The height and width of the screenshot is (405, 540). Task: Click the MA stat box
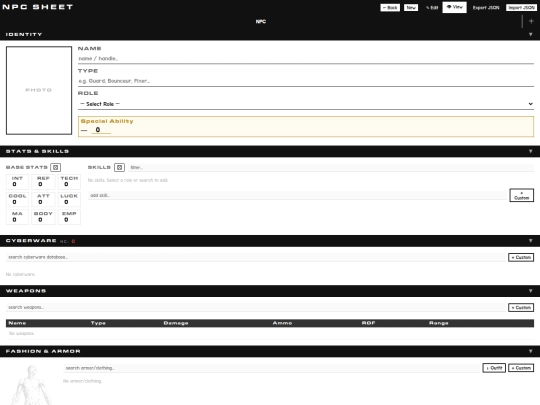[17, 217]
